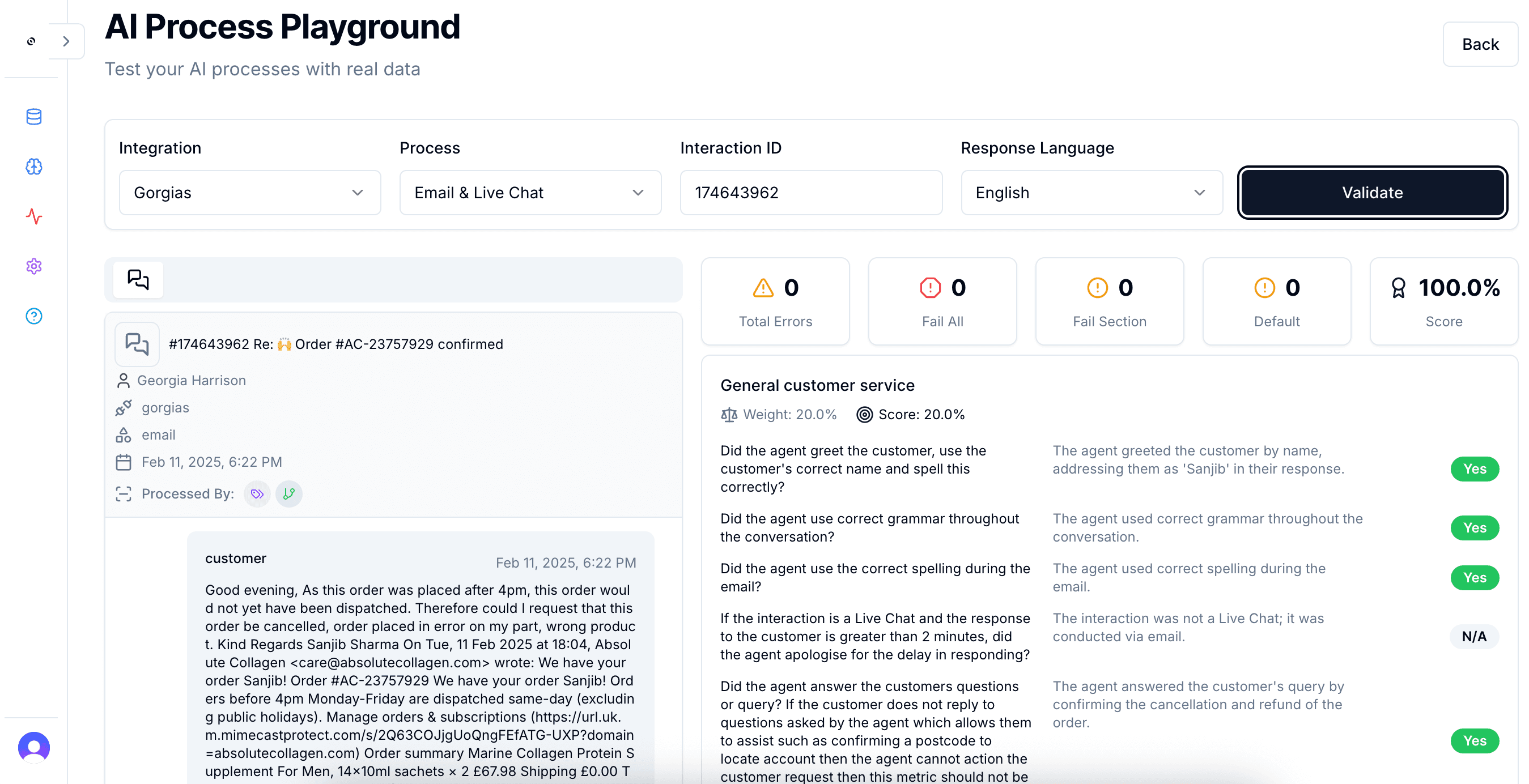Viewport: 1529px width, 784px height.
Task: Open settings via the gear sidebar icon
Action: coord(33,266)
